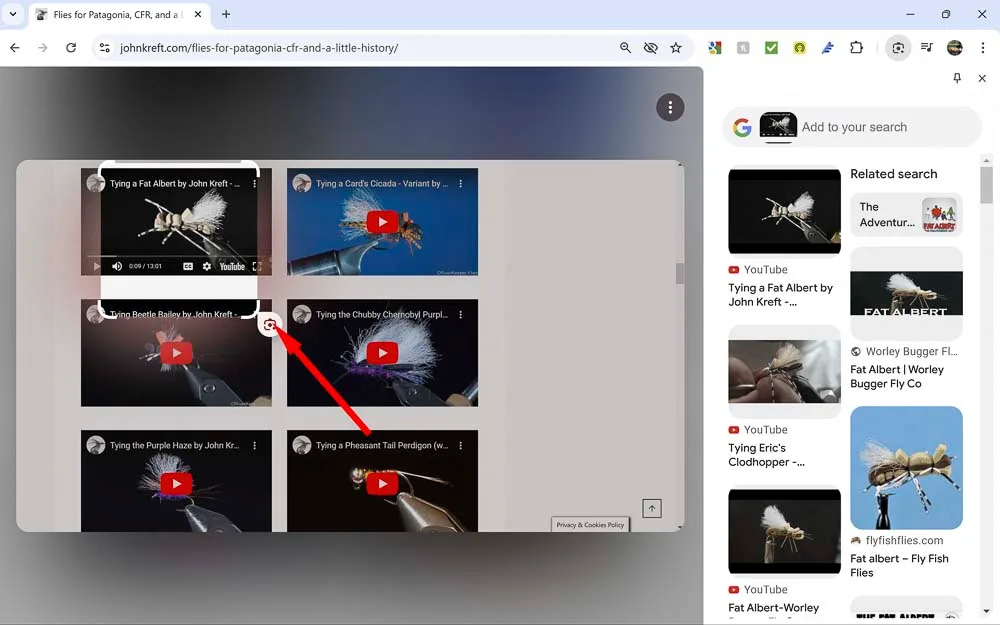Click the Fat Albert video progress bar
The width and height of the screenshot is (1000, 625).
pyautogui.click(x=176, y=256)
